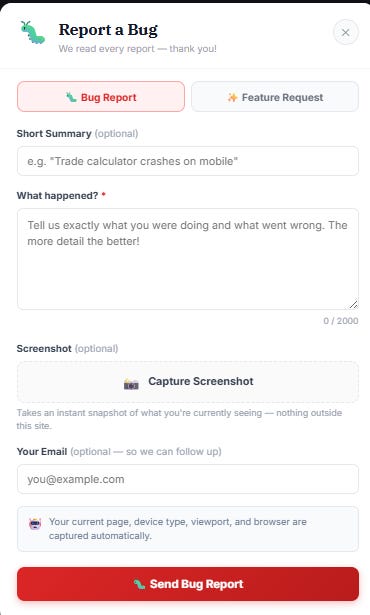Click the camera icon beside Capture Screenshot
The image size is (370, 615).
[131, 384]
